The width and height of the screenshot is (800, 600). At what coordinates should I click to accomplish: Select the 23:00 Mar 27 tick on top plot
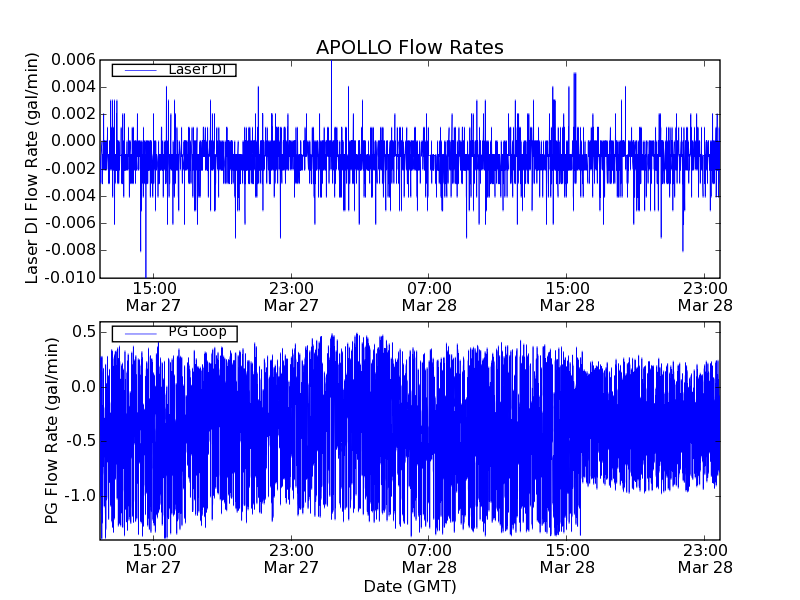point(291,296)
